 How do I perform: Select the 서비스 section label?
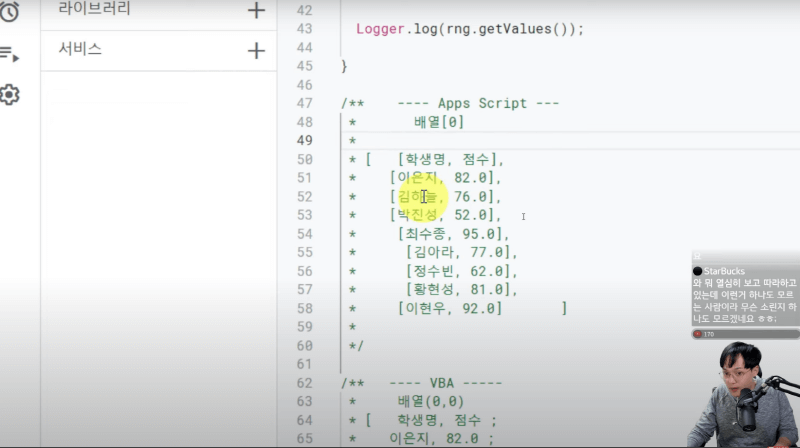tap(80, 49)
